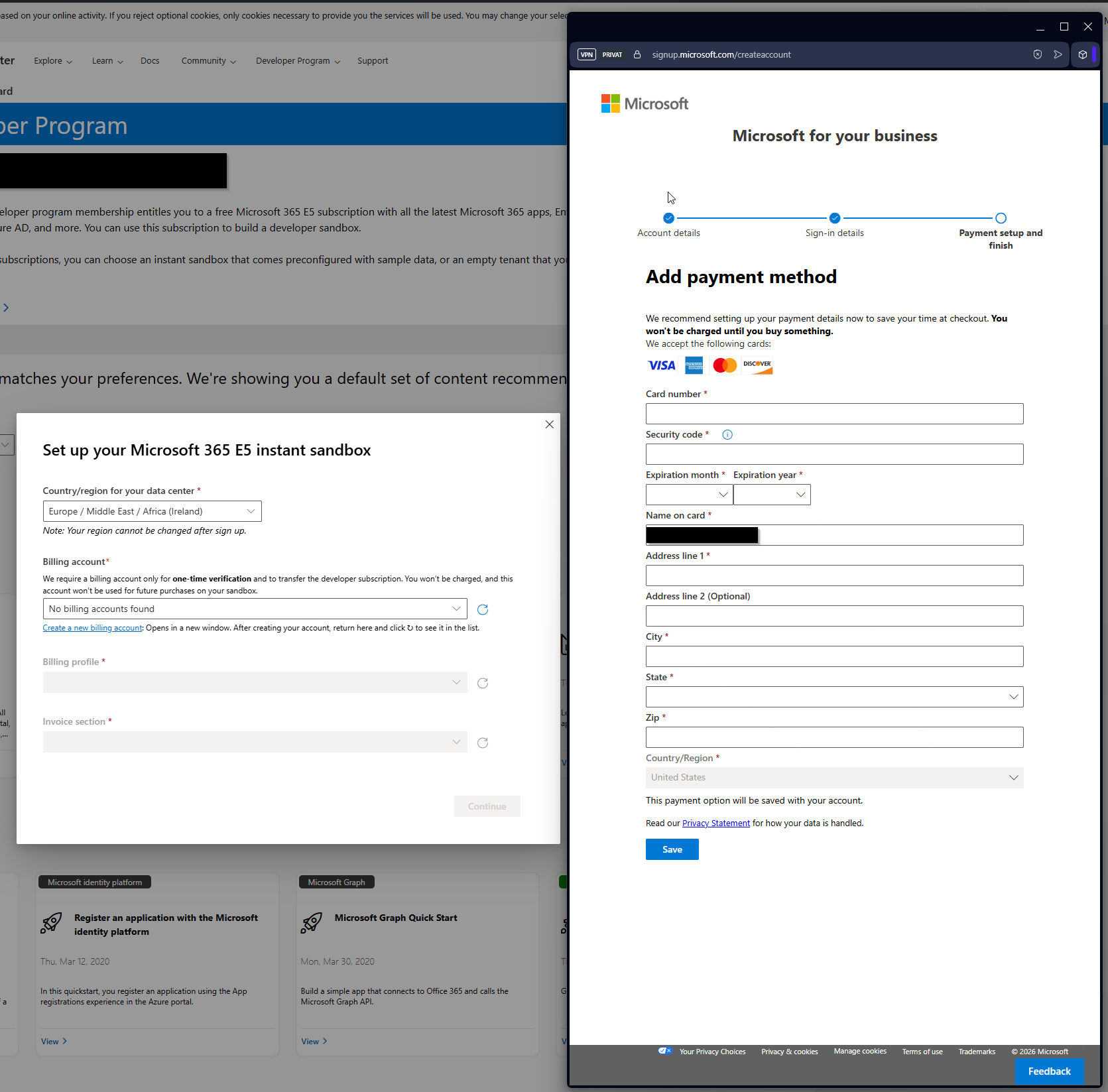
Task: Open the data center region dropdown
Action: (x=152, y=511)
